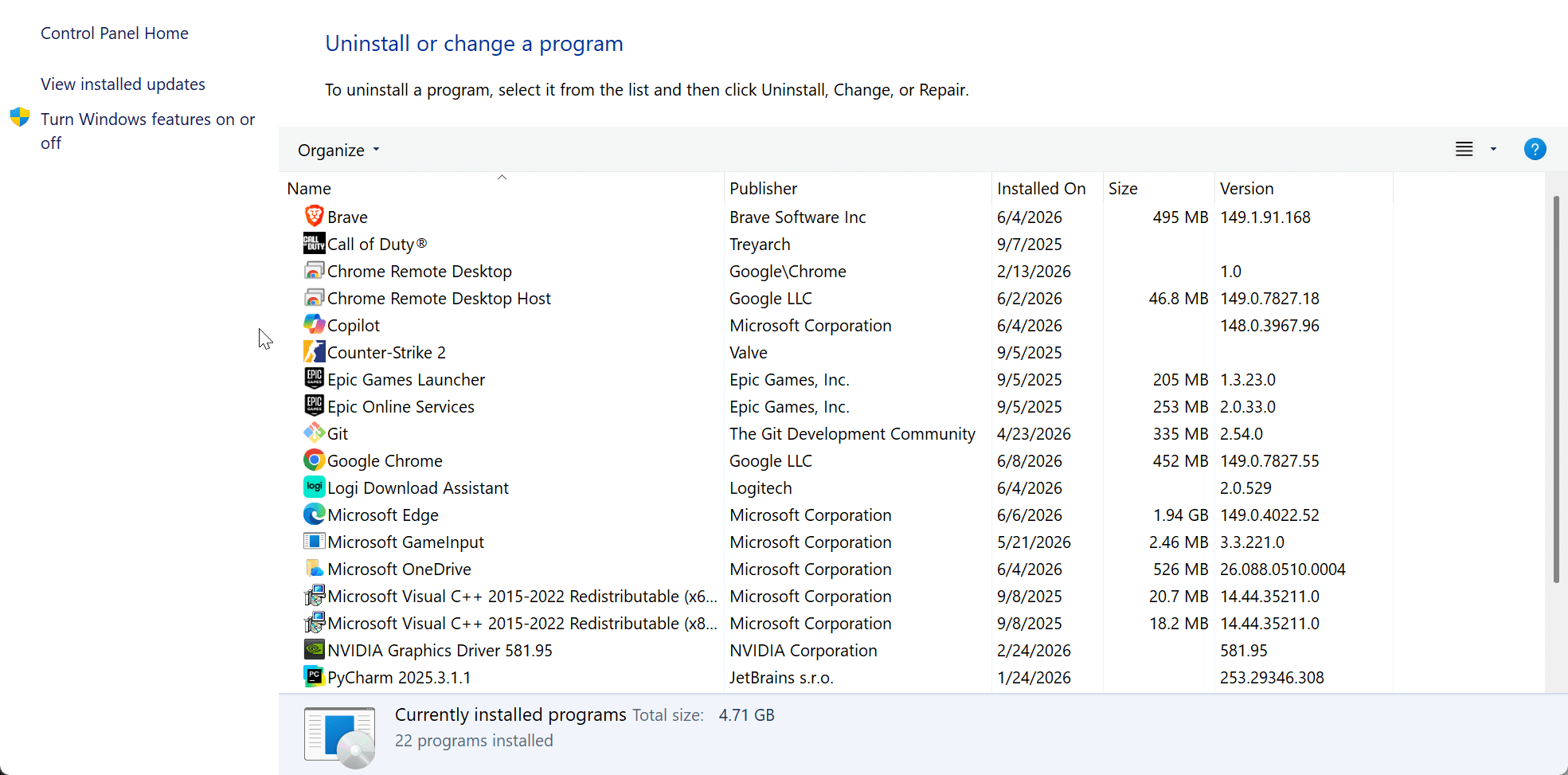Click publisher Treyarch cell
The image size is (1568, 775).
pos(760,245)
